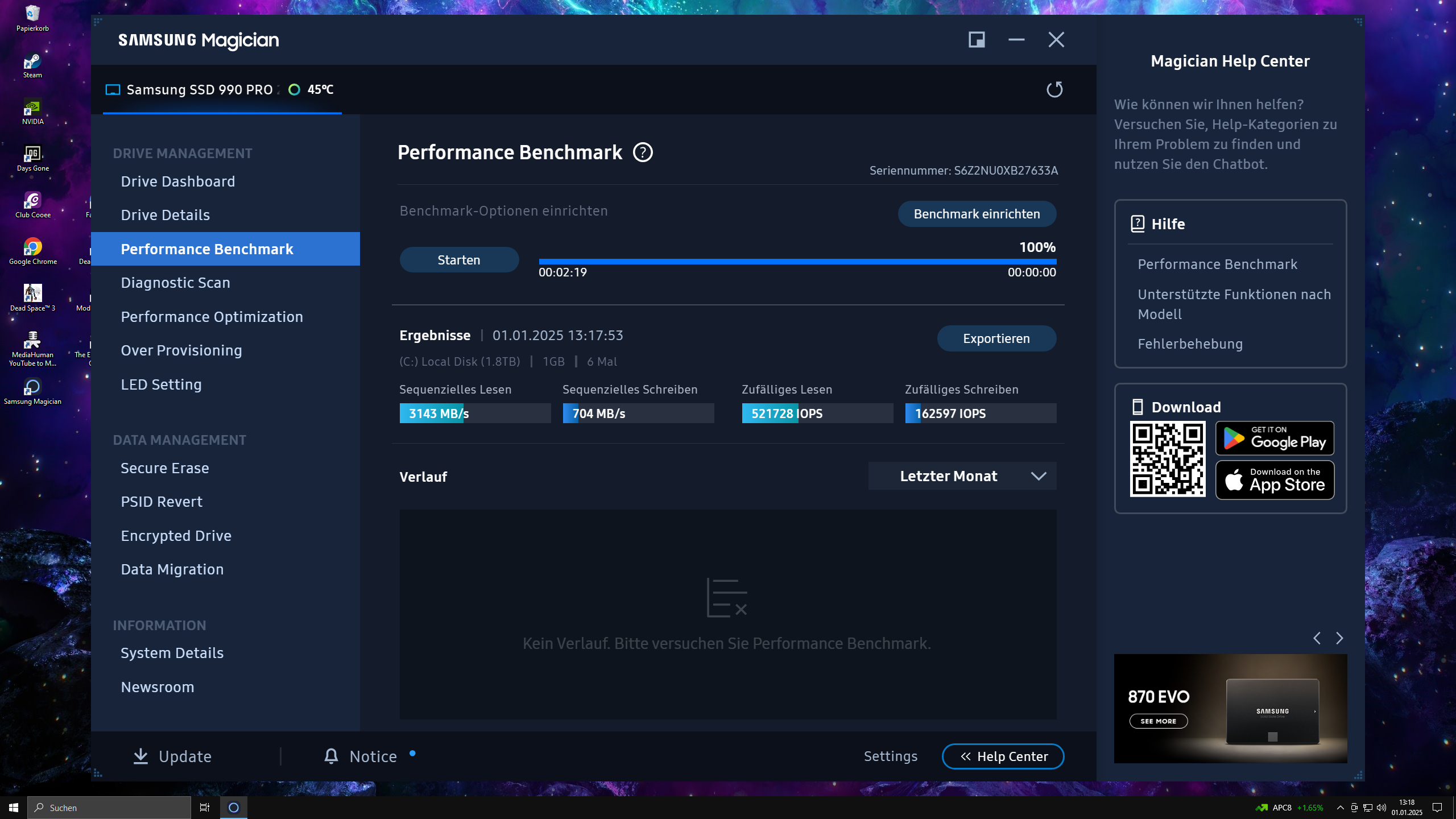Viewport: 1456px width, 819px height.
Task: Export results via the Exportieren button
Action: point(996,338)
